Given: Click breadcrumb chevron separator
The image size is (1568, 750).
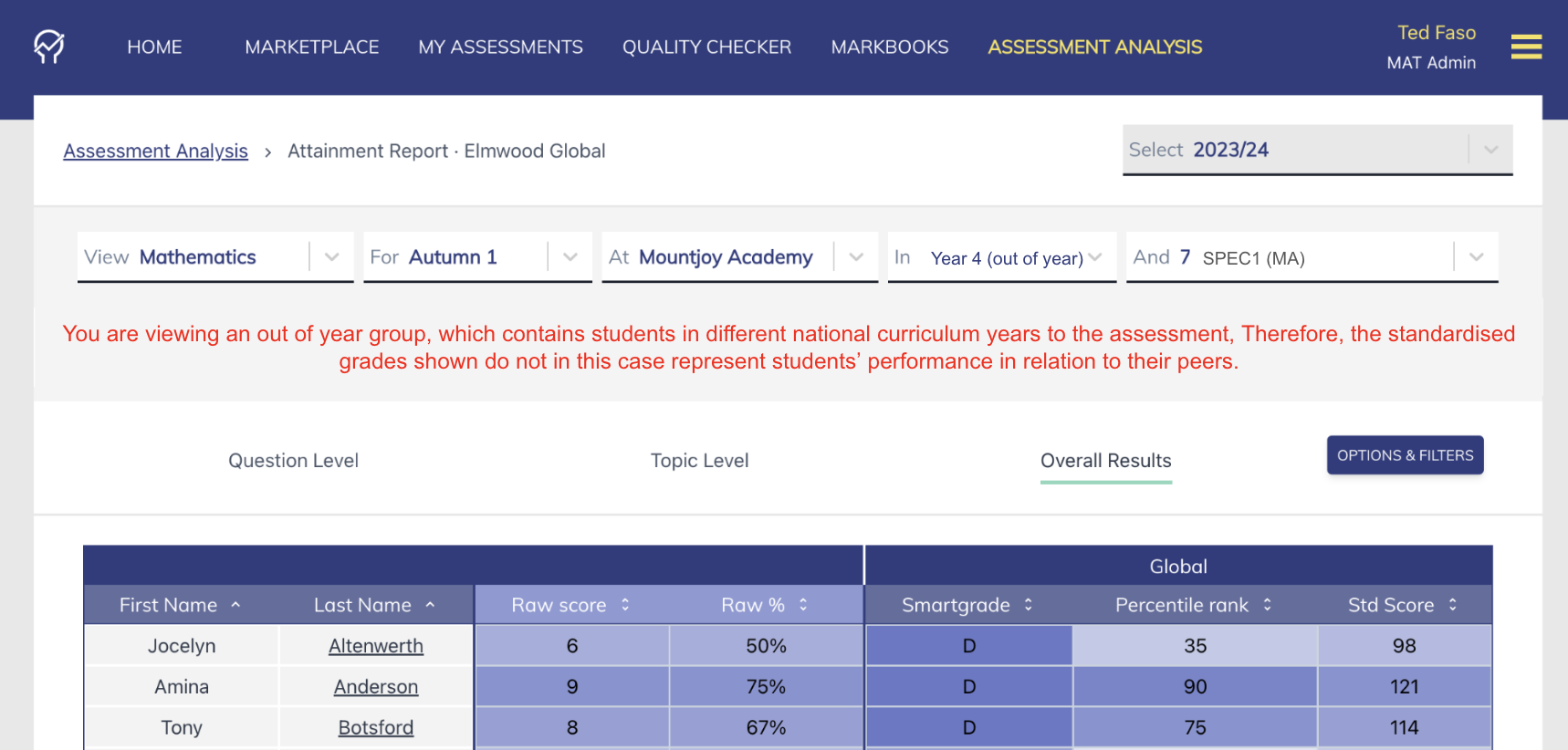Looking at the screenshot, I should coord(267,152).
